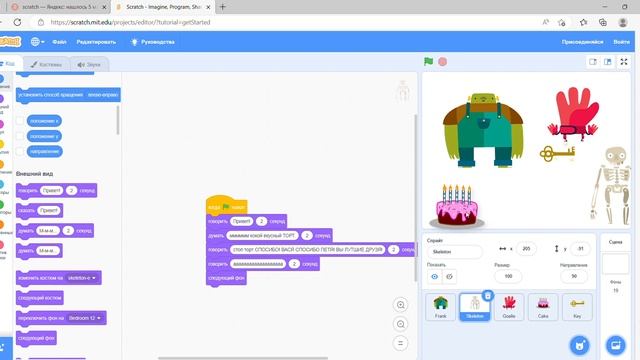
Task: Click the browser address bar URL
Action: pos(130,22)
